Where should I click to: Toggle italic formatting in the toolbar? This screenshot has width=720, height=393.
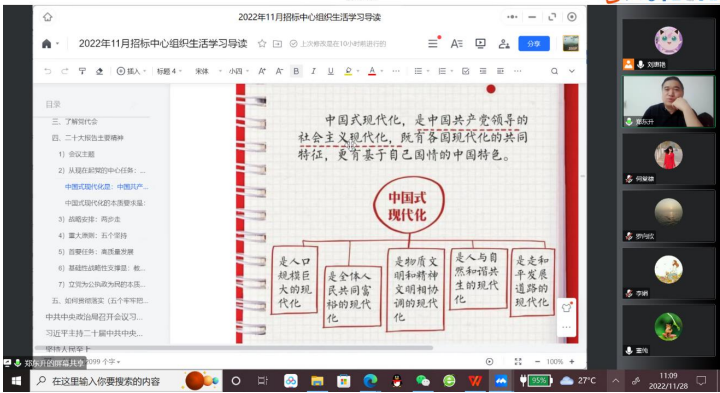(x=313, y=71)
